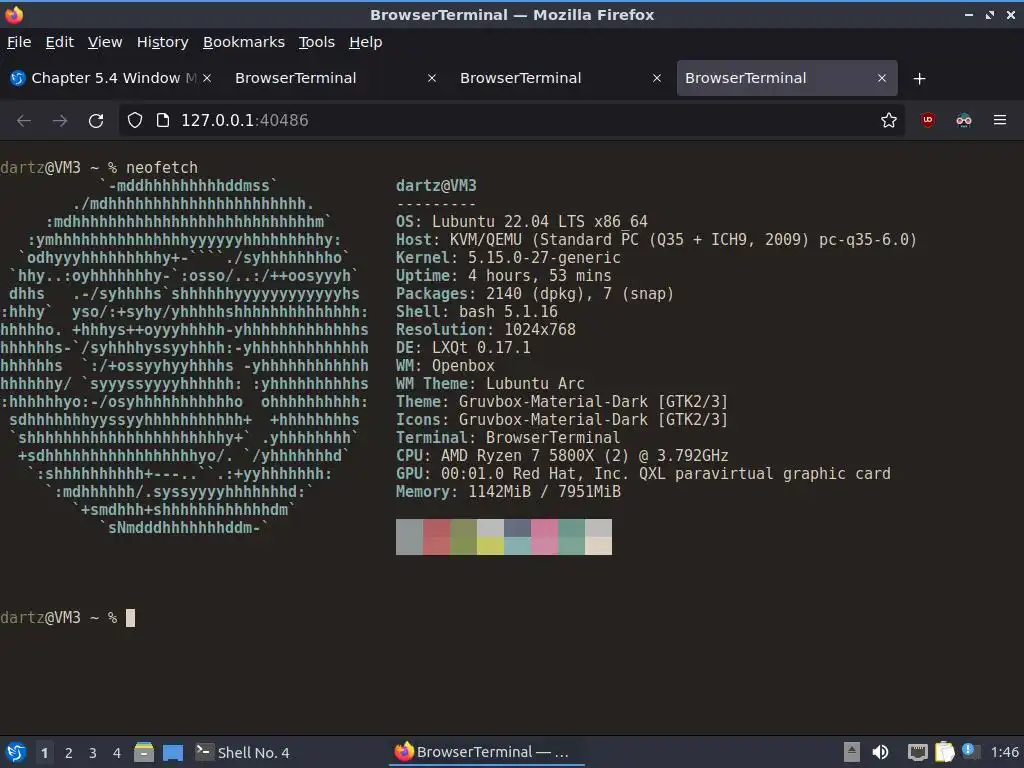Image resolution: width=1024 pixels, height=768 pixels.
Task: Open the tracking protection shield icon
Action: 135,120
